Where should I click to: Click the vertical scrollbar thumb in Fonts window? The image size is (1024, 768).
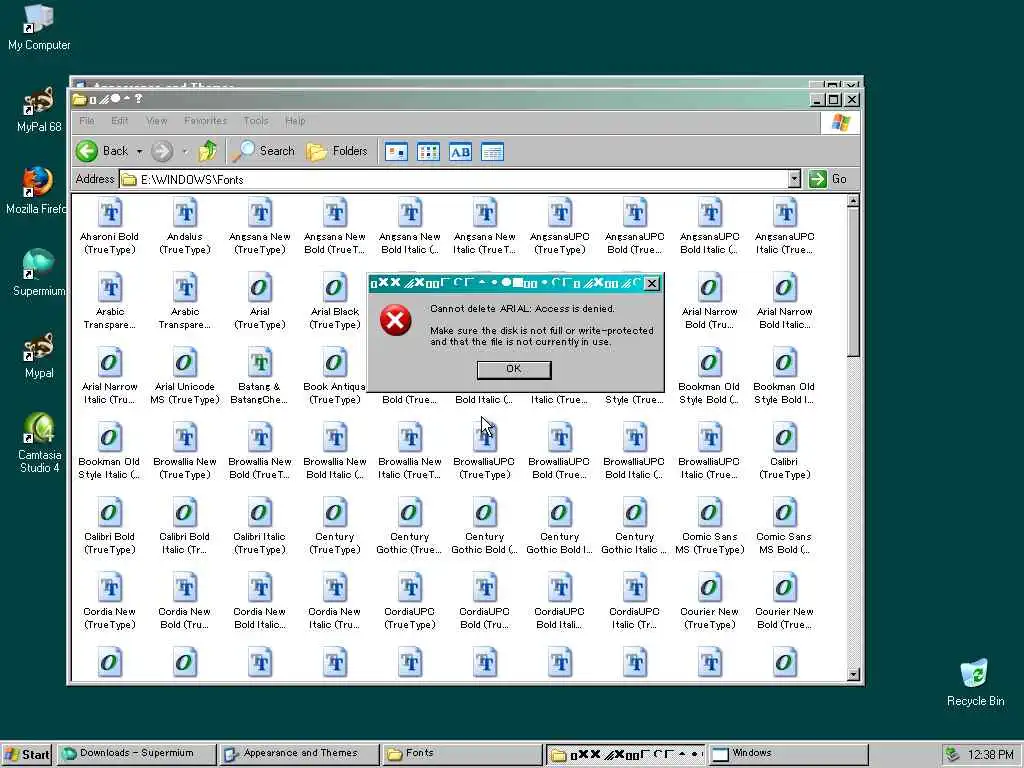853,283
